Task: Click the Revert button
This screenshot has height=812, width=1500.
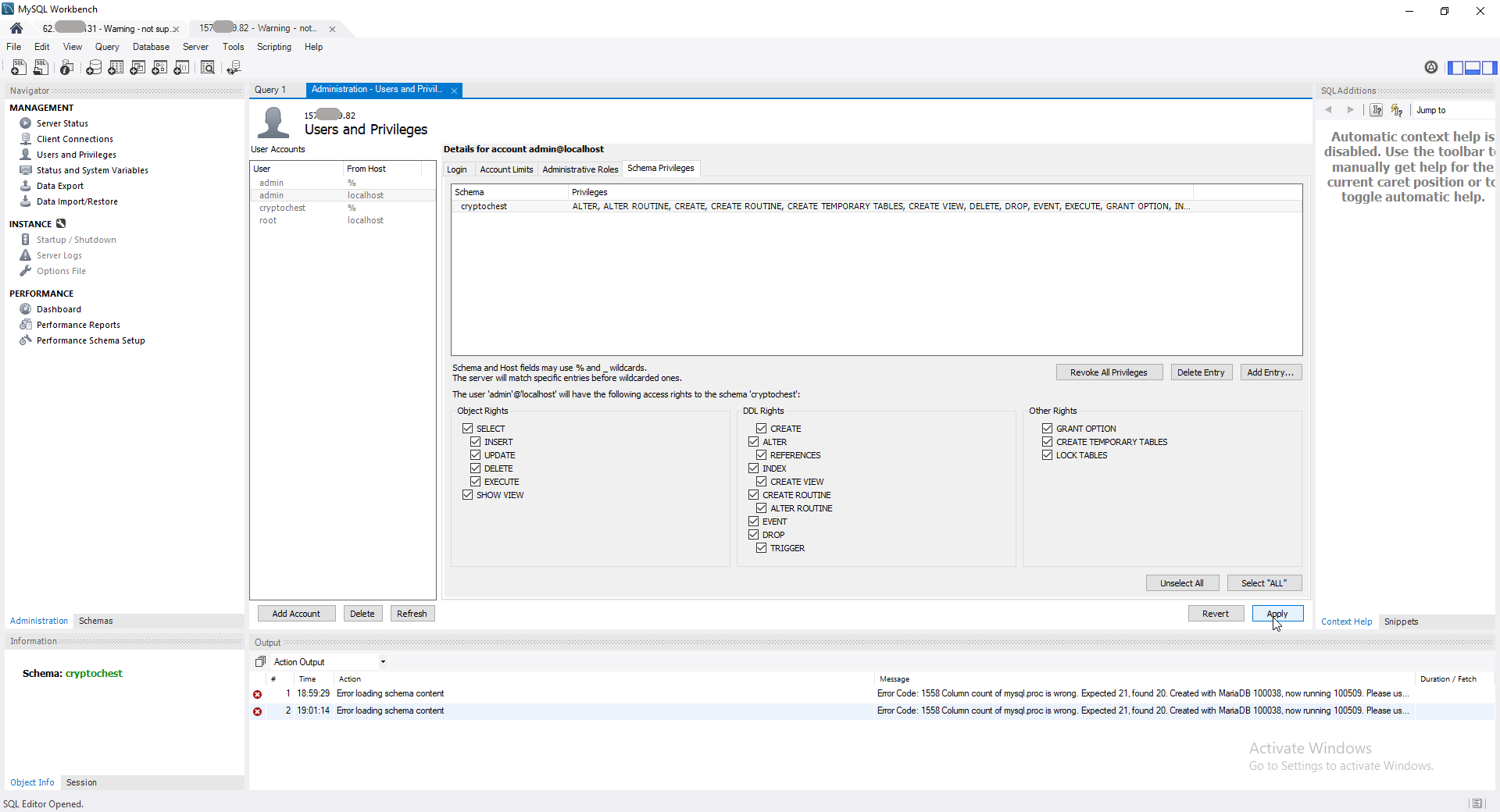Action: 1216,614
